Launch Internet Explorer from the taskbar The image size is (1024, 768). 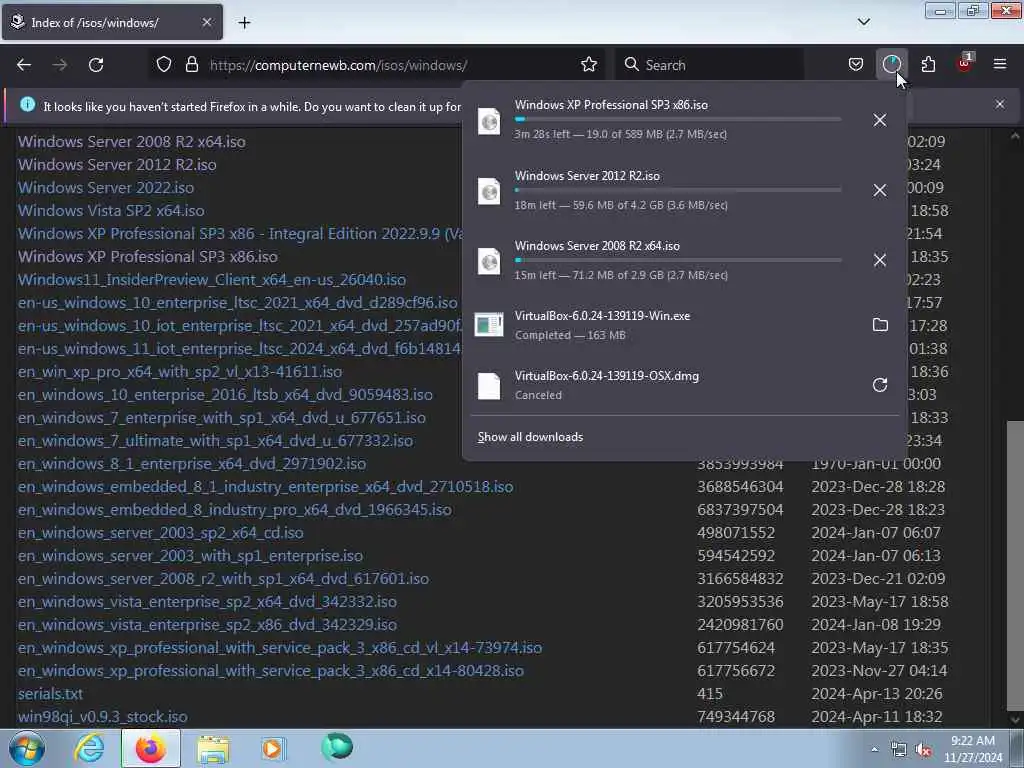tap(89, 748)
